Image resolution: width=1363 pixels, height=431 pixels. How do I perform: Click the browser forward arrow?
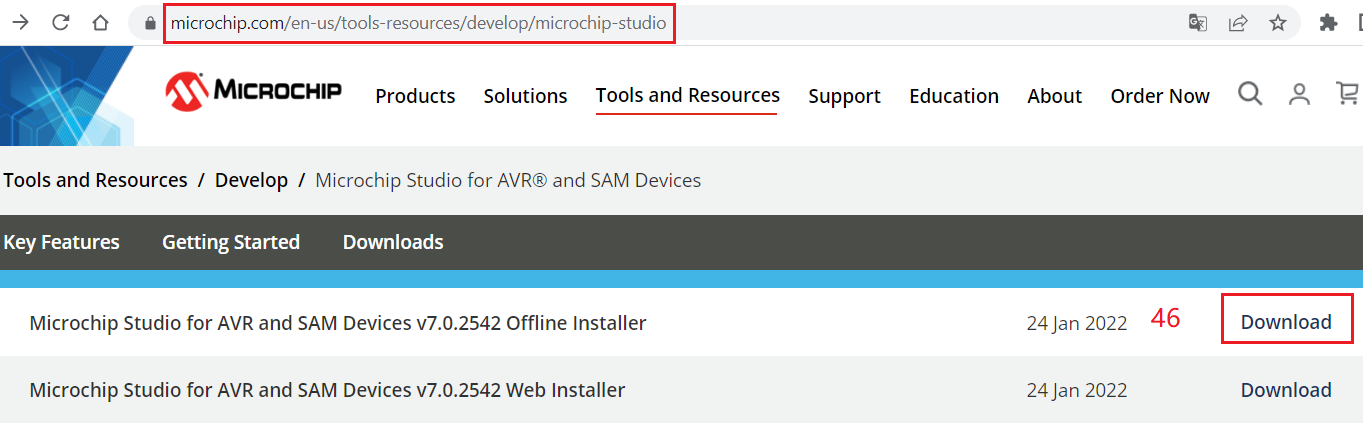[x=20, y=22]
